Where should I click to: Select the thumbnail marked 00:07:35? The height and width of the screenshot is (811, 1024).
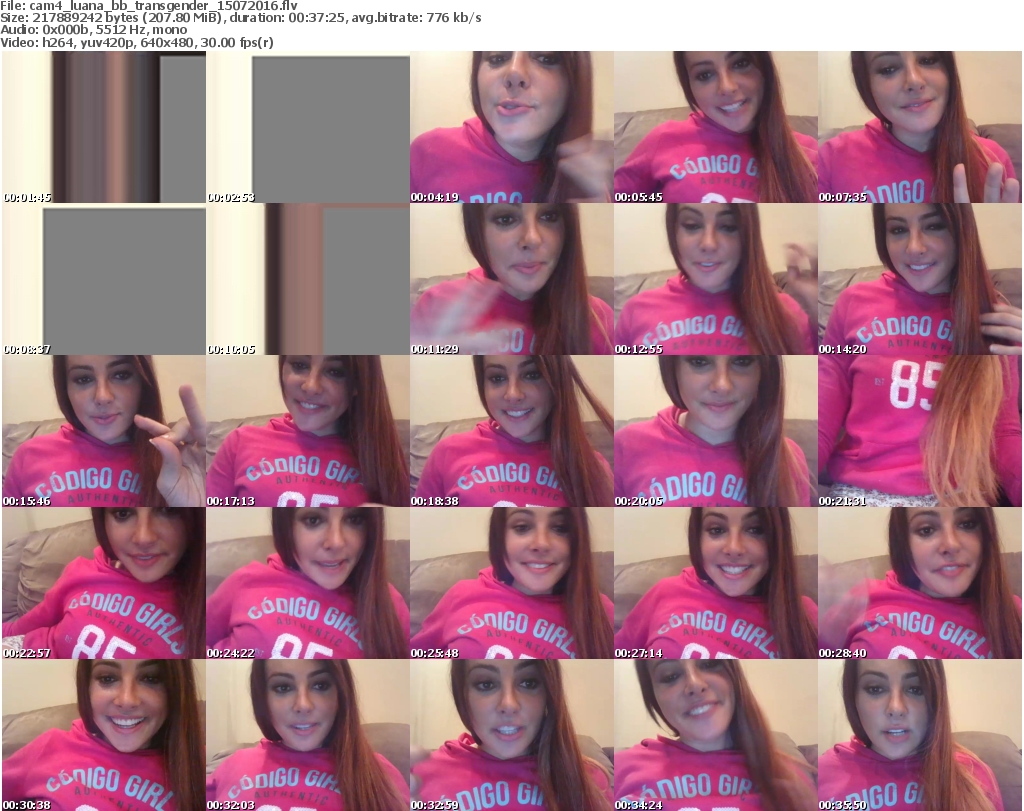pos(920,127)
